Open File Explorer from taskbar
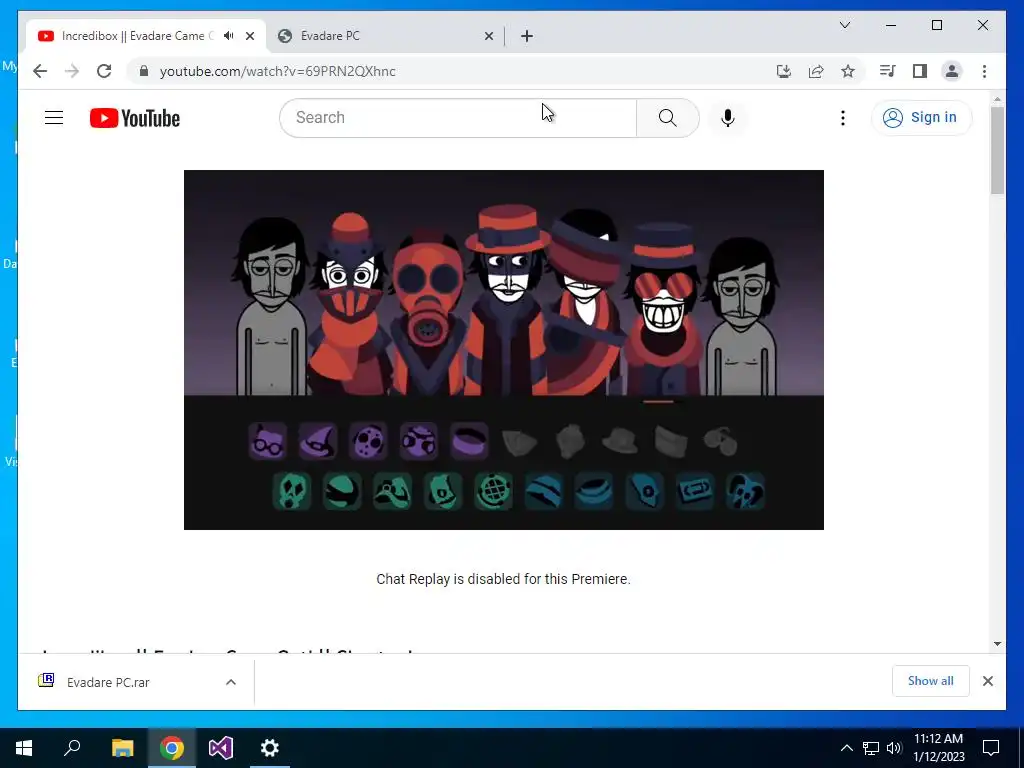Viewport: 1024px width, 768px height. [122, 748]
